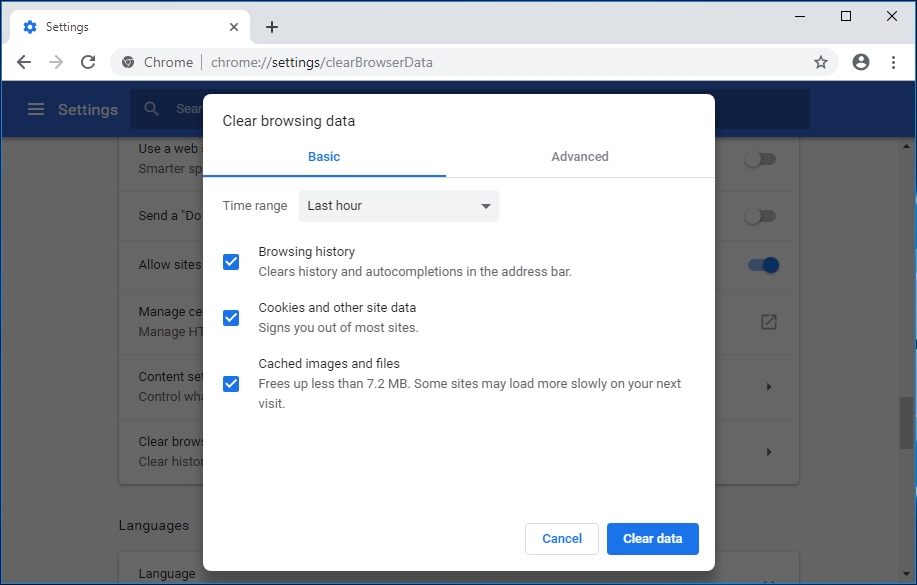Open a new tab with the plus button
917x585 pixels.
[271, 27]
